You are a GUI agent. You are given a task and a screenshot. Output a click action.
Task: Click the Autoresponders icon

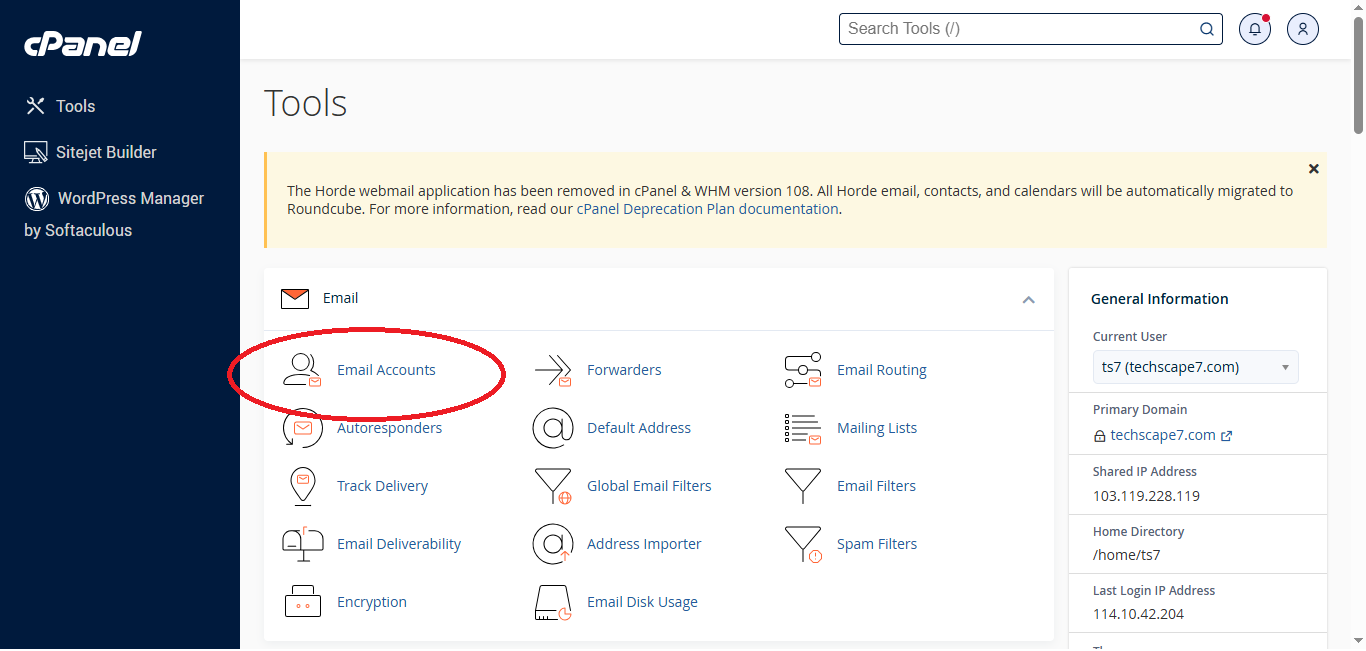[302, 428]
